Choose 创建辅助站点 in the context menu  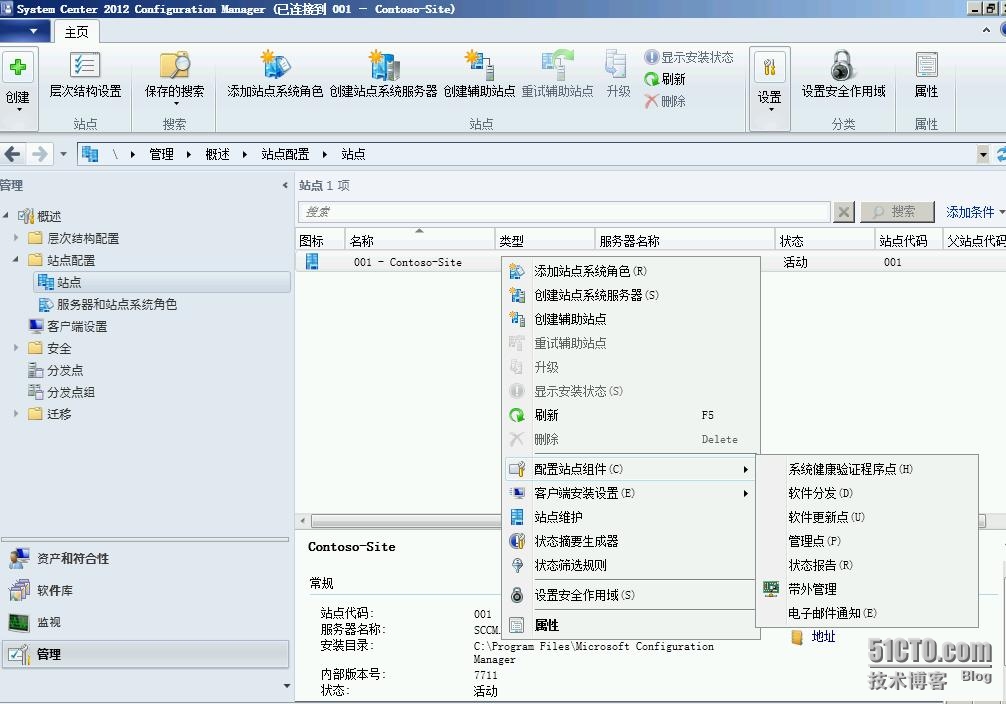pos(631,319)
